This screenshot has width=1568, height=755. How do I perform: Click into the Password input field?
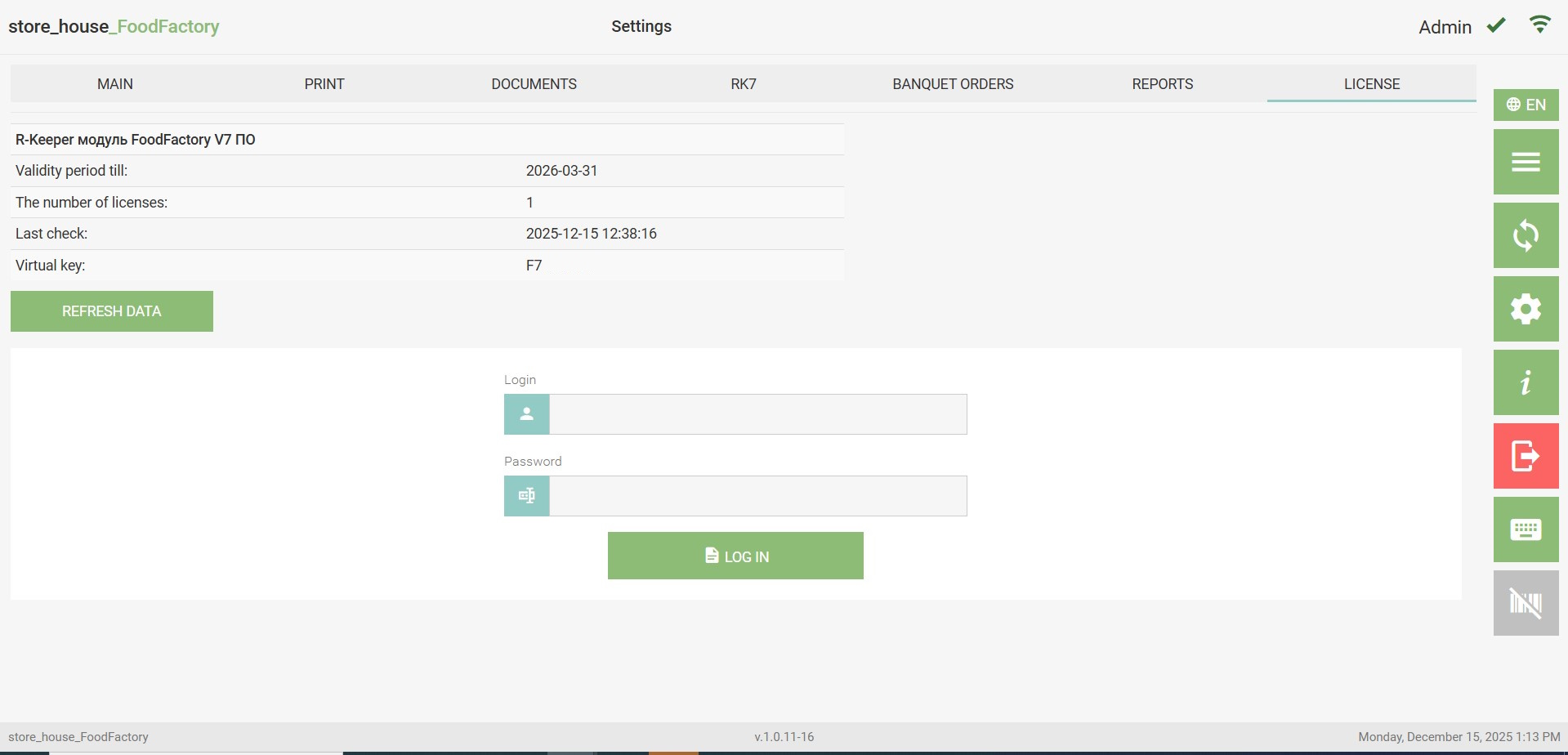pos(757,496)
